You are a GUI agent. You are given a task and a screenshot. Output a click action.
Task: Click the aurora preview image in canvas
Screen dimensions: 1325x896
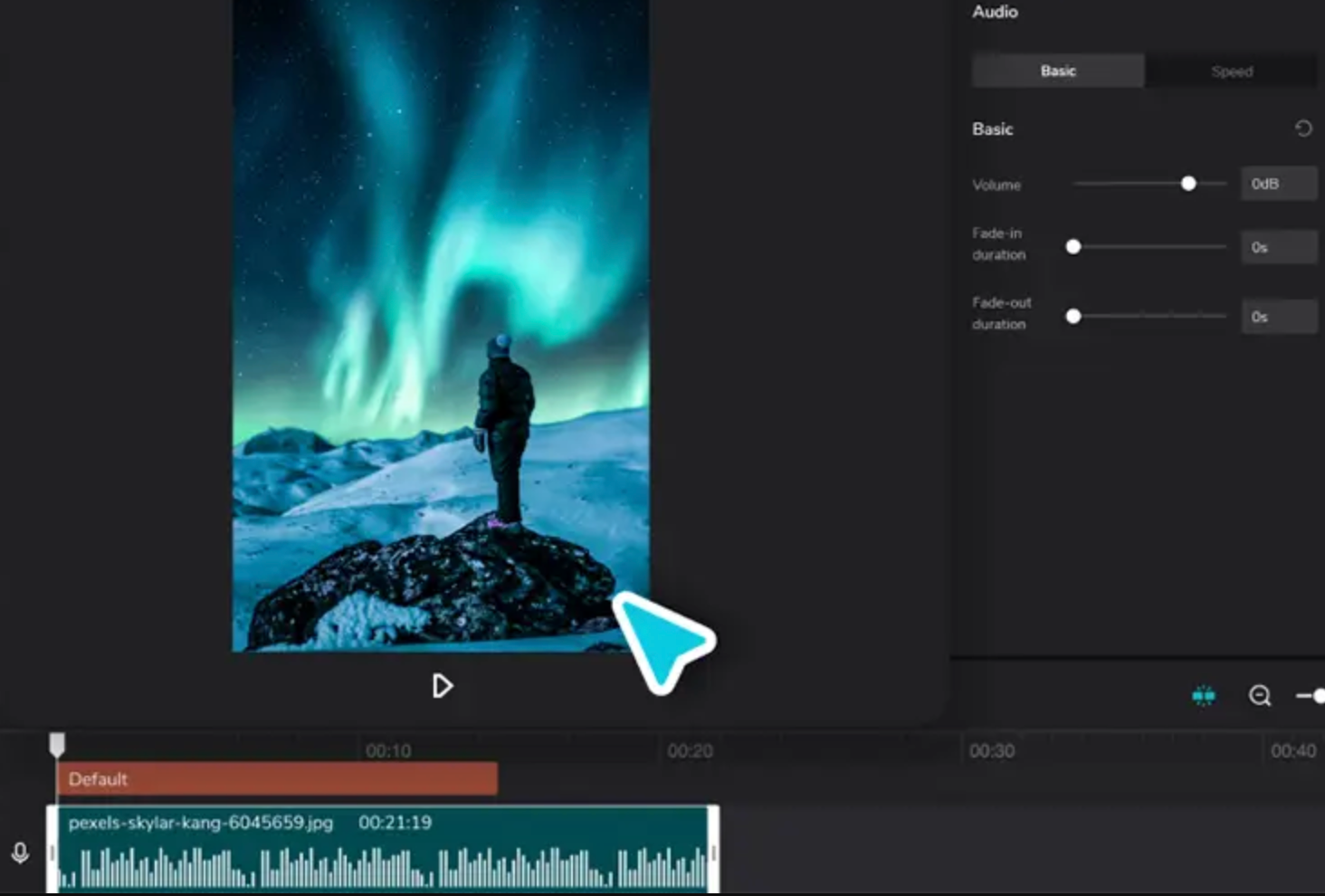441,325
